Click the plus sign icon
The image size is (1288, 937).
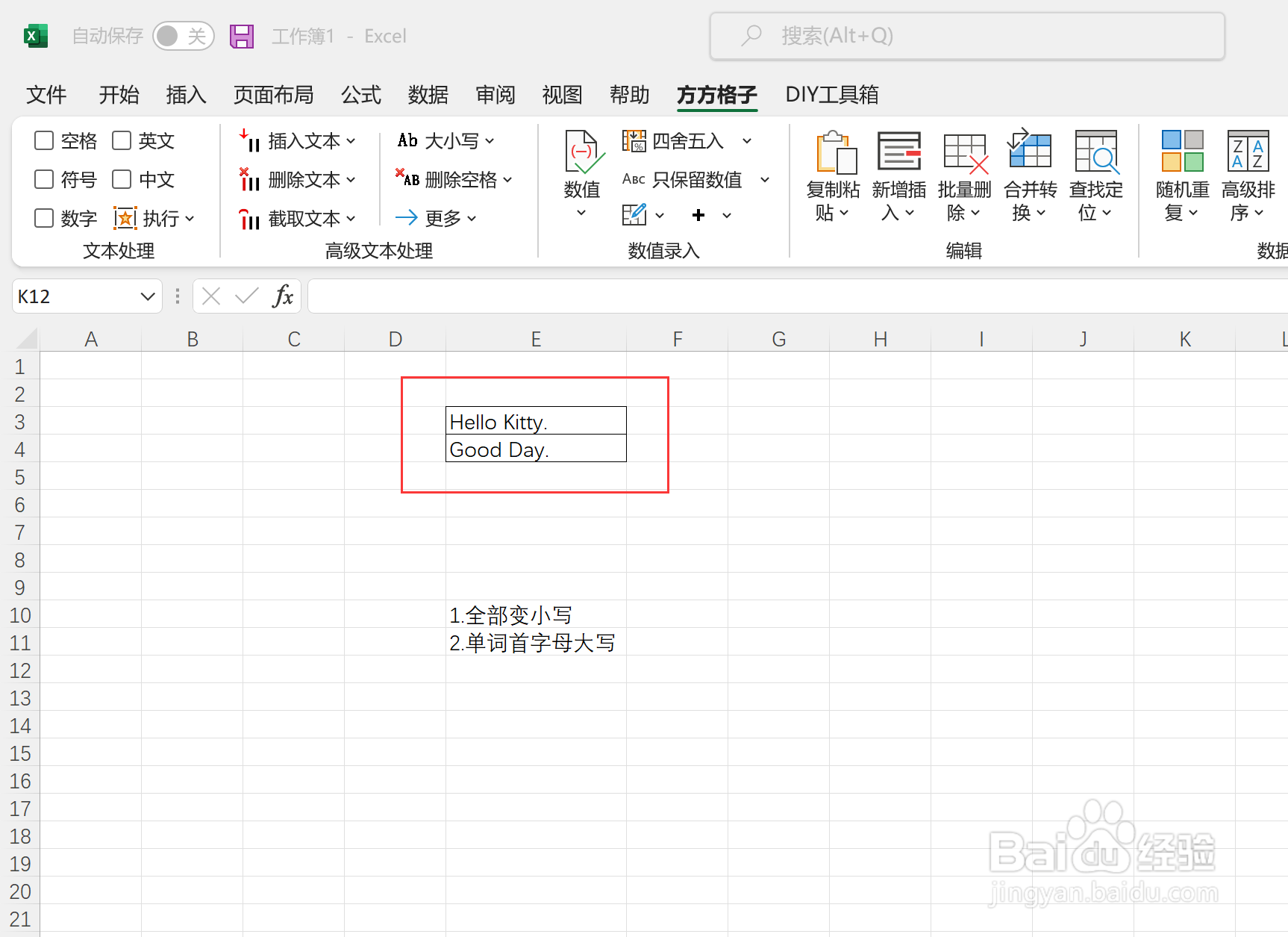point(698,215)
